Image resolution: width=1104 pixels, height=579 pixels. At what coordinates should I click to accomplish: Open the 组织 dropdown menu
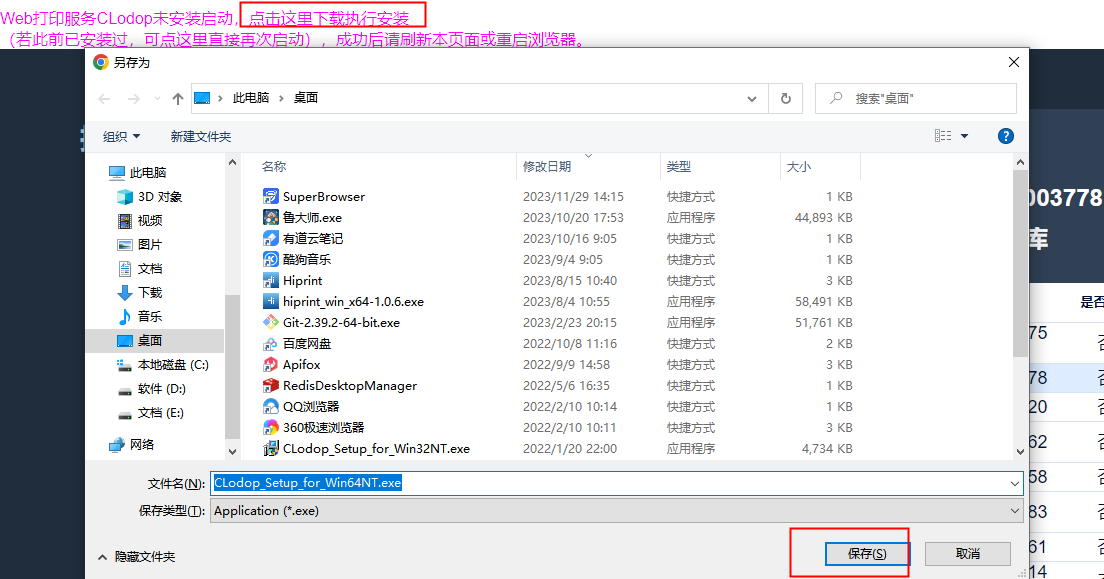(x=122, y=136)
